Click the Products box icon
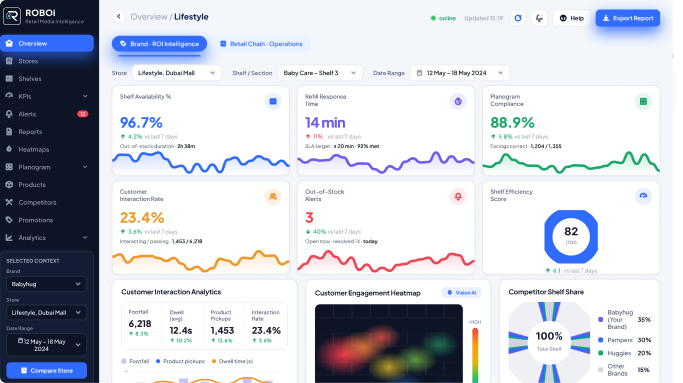 coord(9,184)
